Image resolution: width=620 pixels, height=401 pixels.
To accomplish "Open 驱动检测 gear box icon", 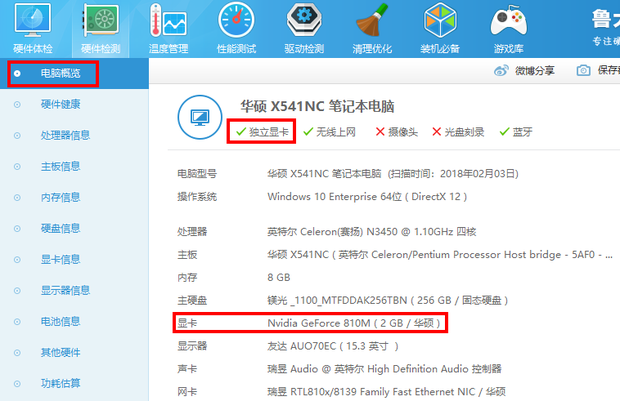I will pyautogui.click(x=304, y=20).
